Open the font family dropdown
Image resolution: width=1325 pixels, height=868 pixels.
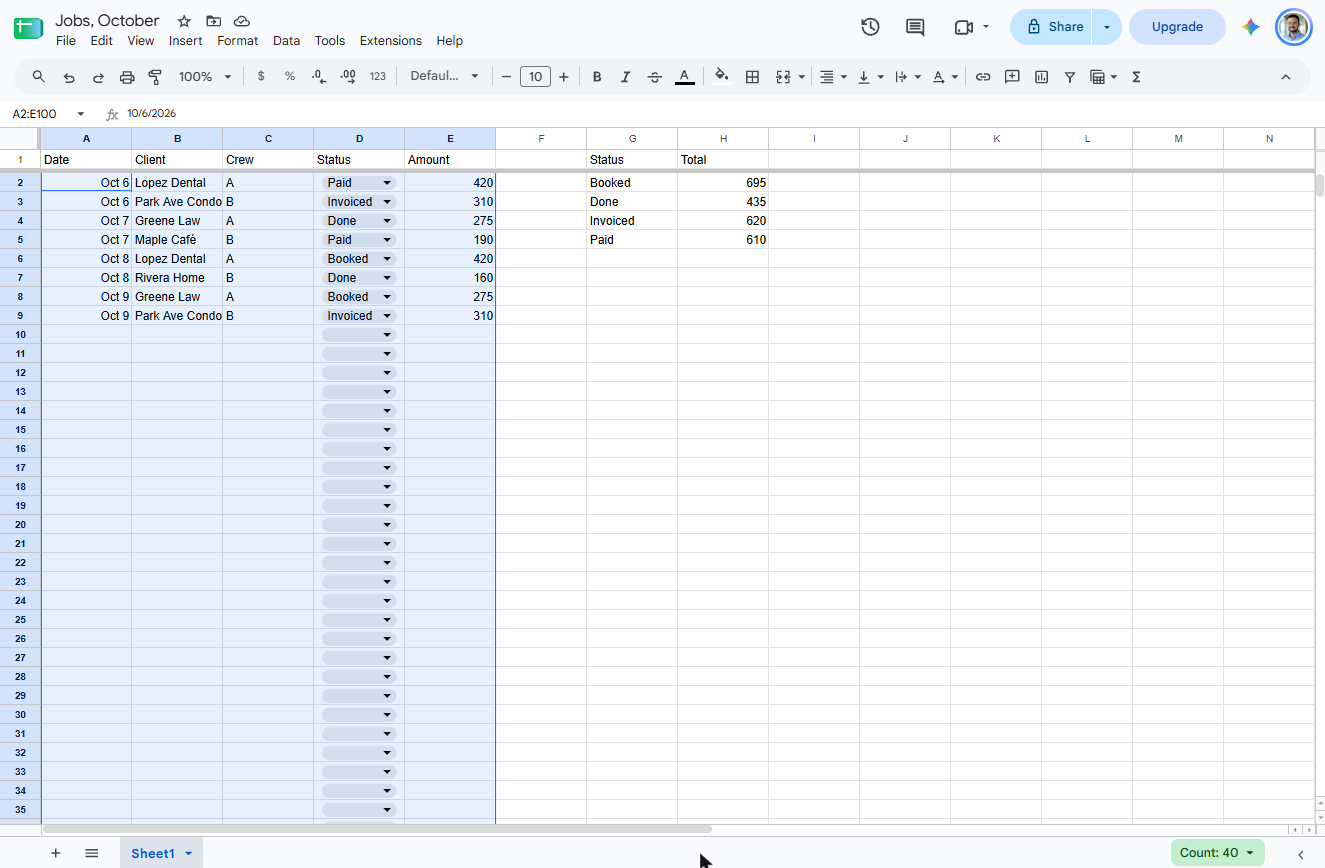point(445,77)
